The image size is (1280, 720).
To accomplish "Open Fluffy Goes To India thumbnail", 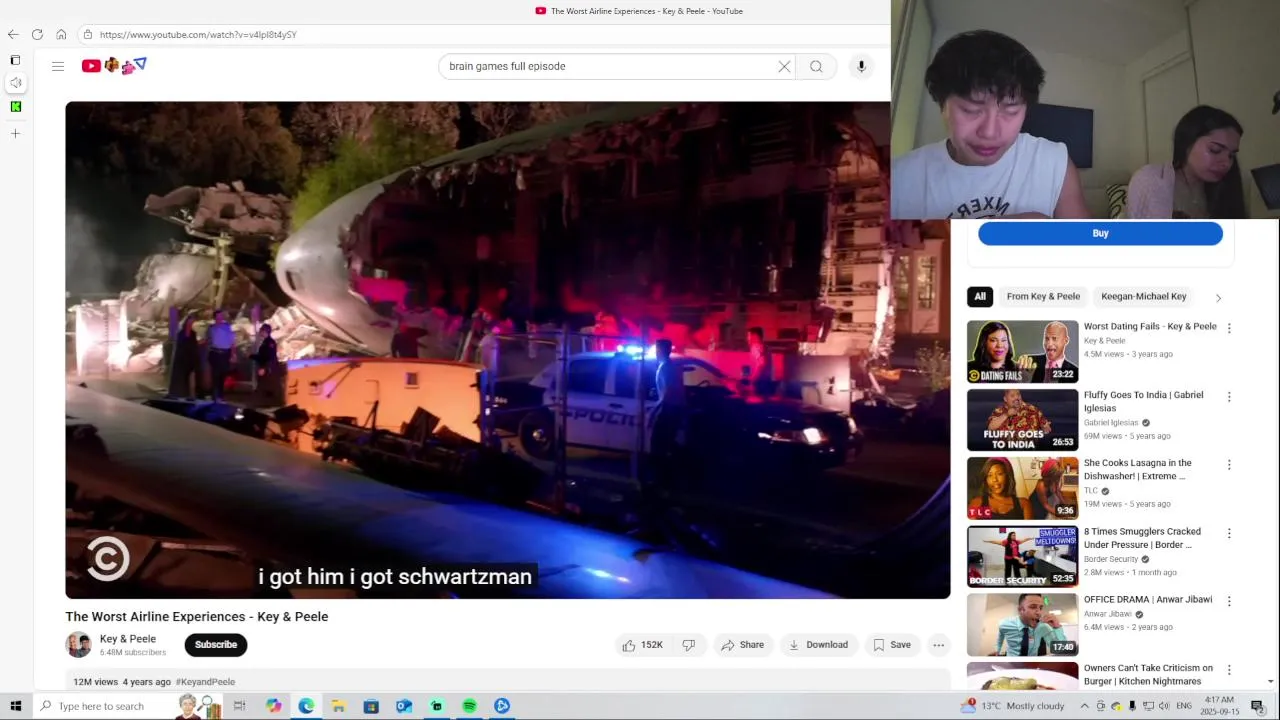I will (x=1022, y=420).
